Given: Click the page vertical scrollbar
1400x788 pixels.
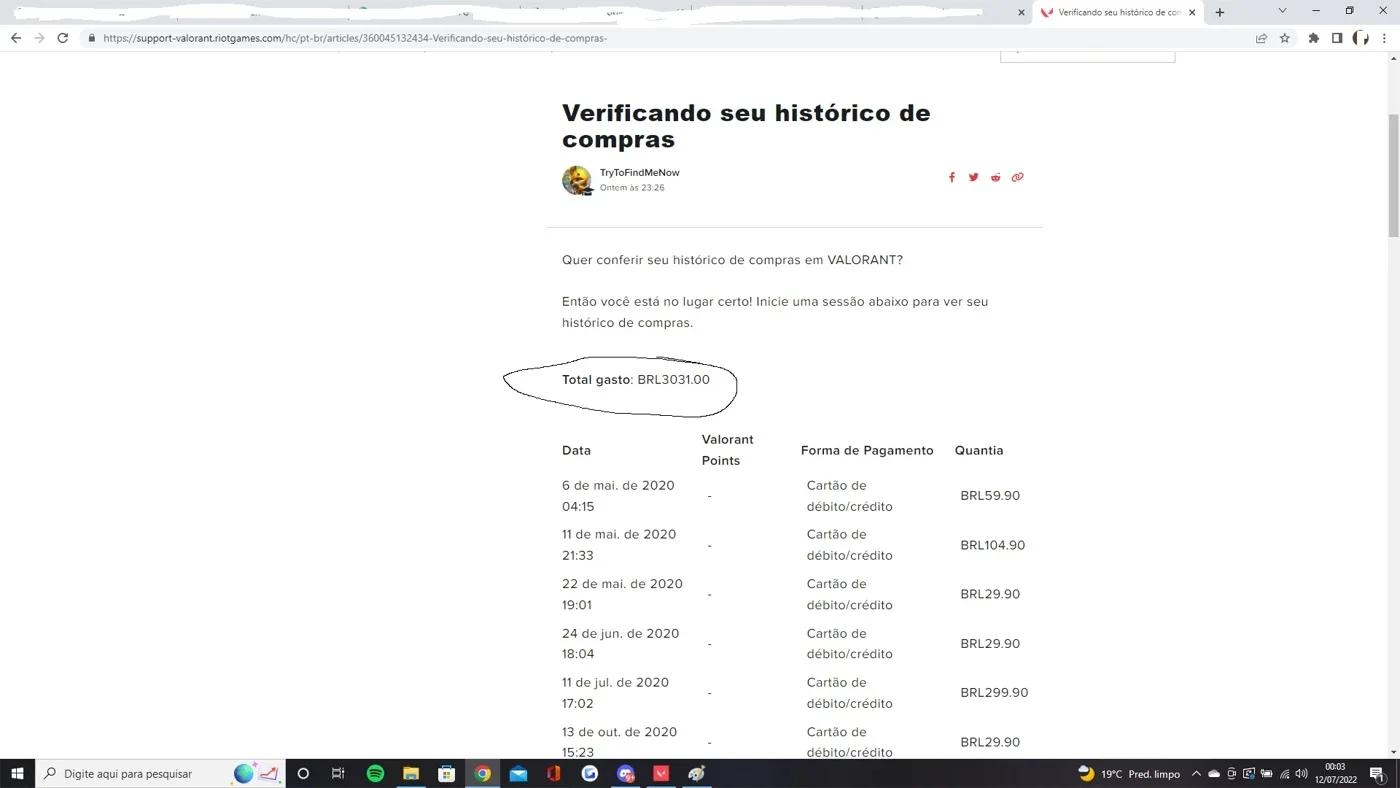Looking at the screenshot, I should pyautogui.click(x=1393, y=175).
